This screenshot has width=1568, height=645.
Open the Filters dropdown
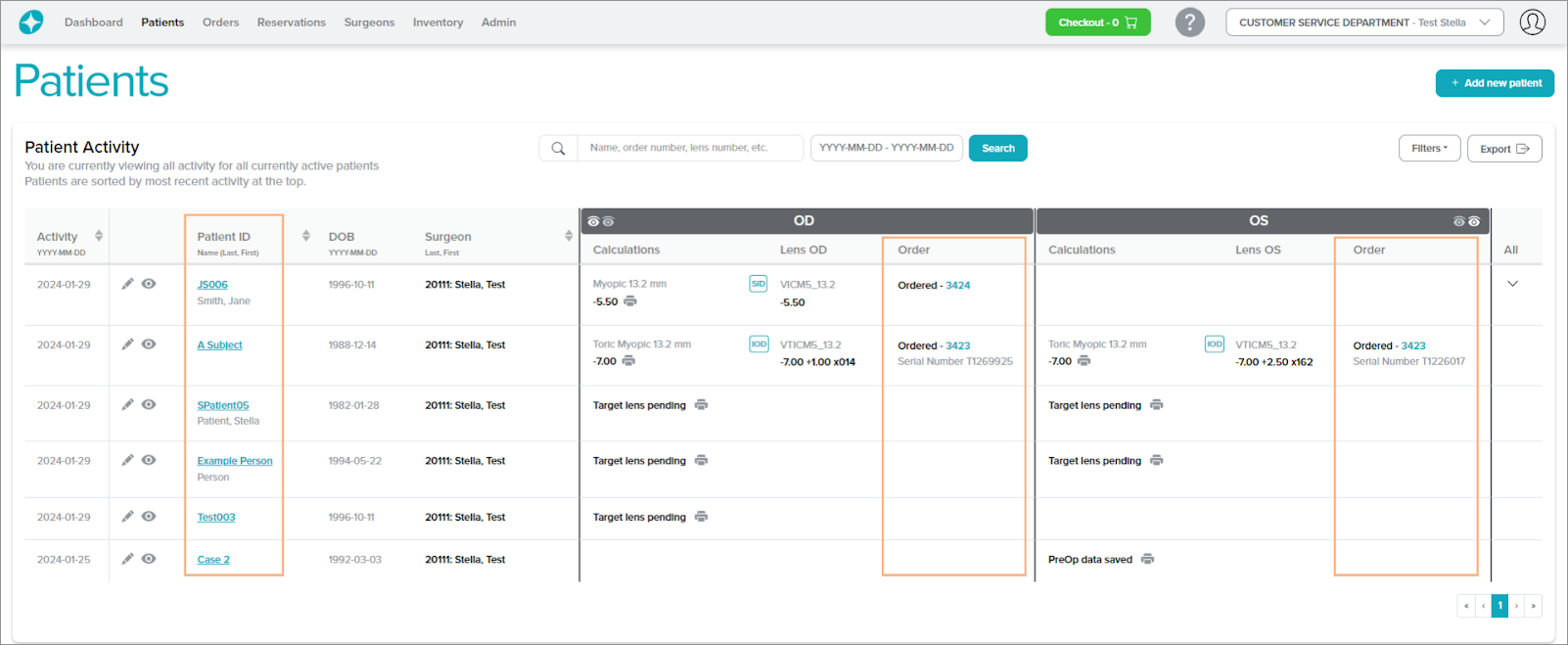tap(1429, 149)
